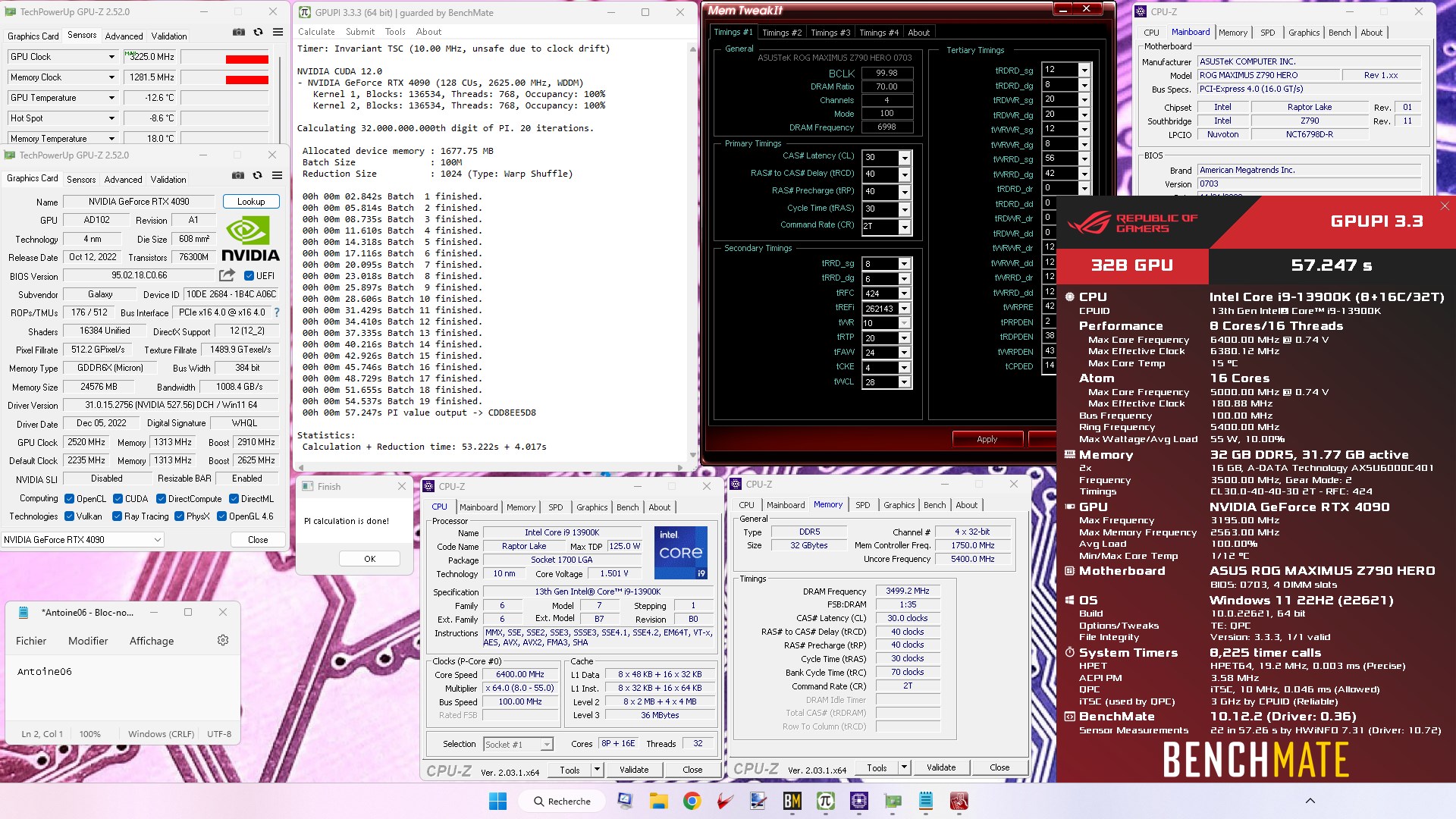
Task: Click OK in the Finish dialog
Action: click(370, 559)
